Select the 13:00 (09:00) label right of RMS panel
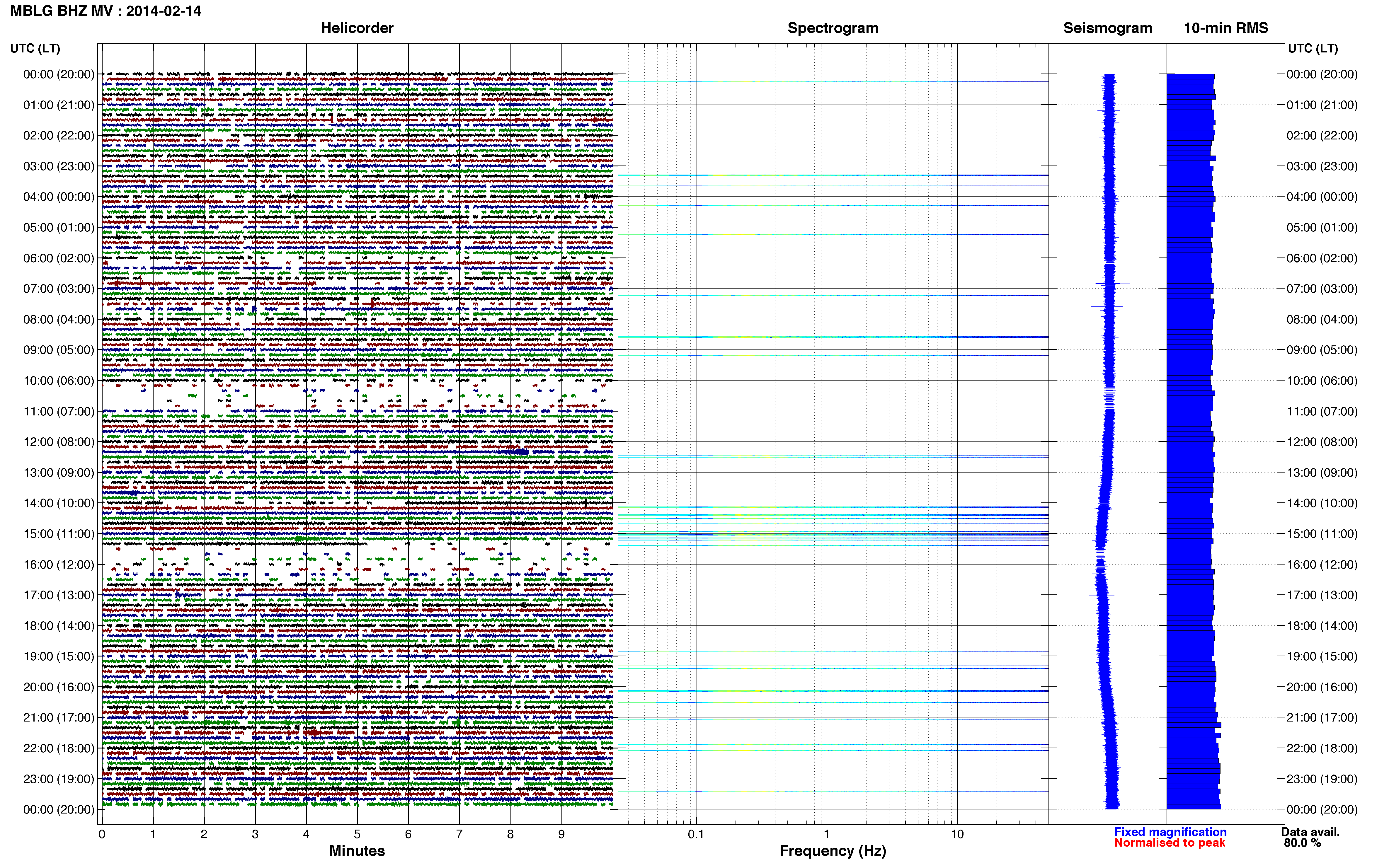Viewport: 1389px width, 868px height. [x=1322, y=473]
